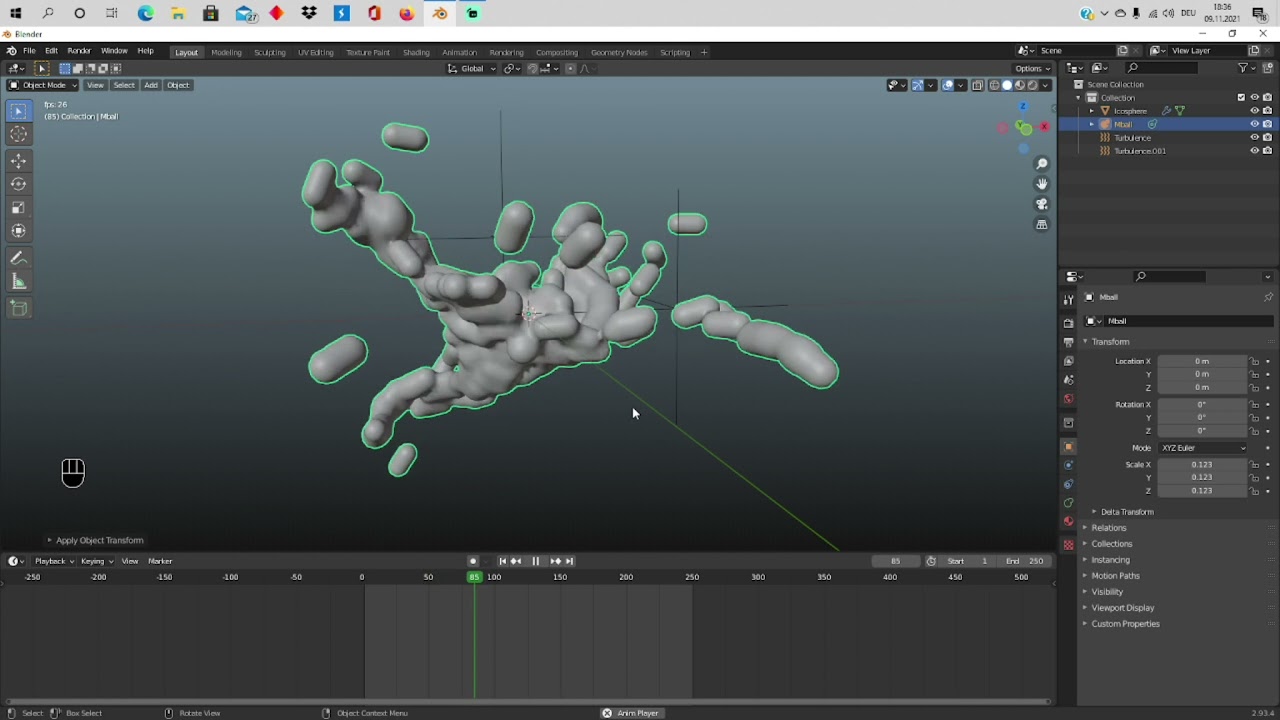Select the Cursor tool in the toolbar
Screen dimensions: 1280x720
click(18, 134)
